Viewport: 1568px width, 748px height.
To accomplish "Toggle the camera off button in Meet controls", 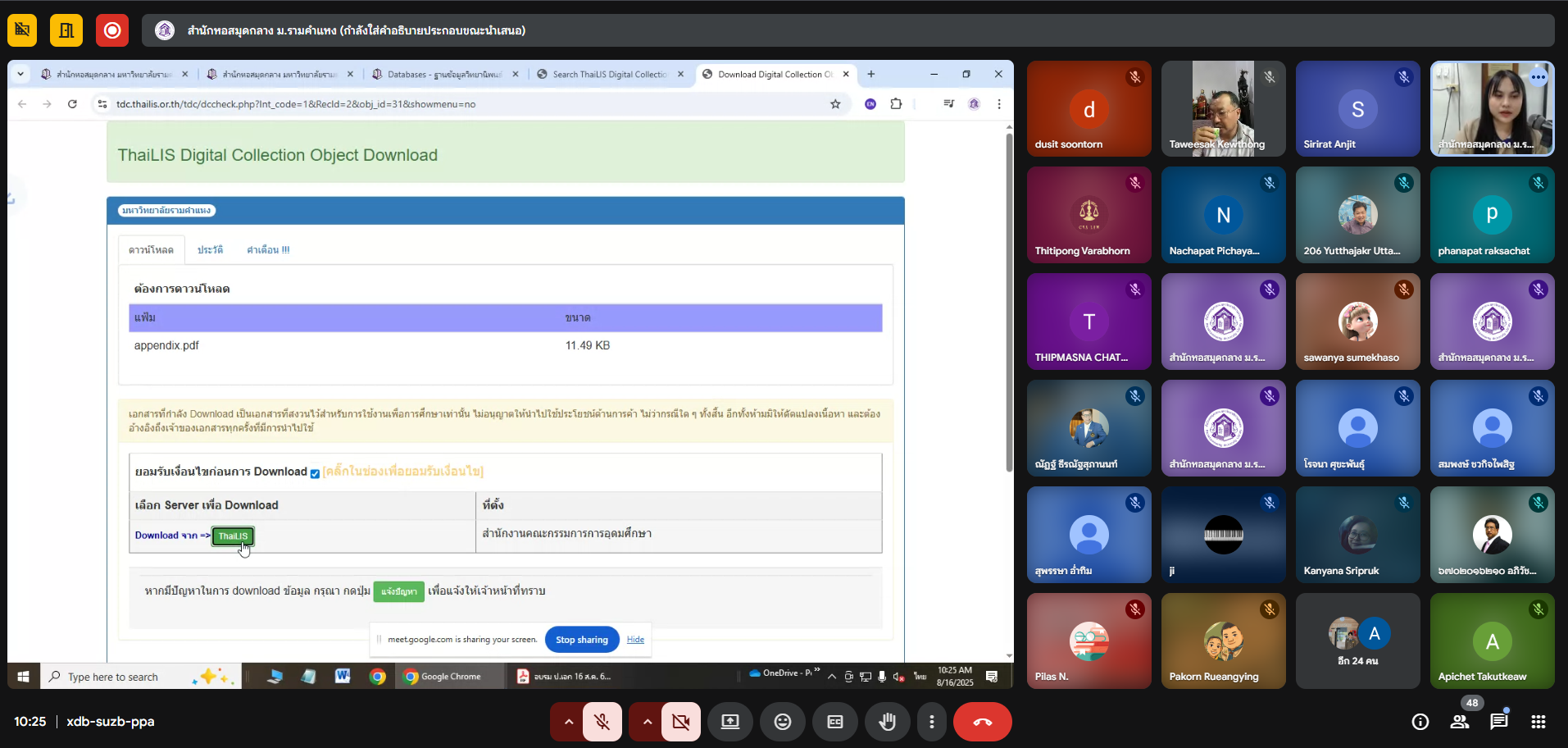I will pyautogui.click(x=681, y=722).
